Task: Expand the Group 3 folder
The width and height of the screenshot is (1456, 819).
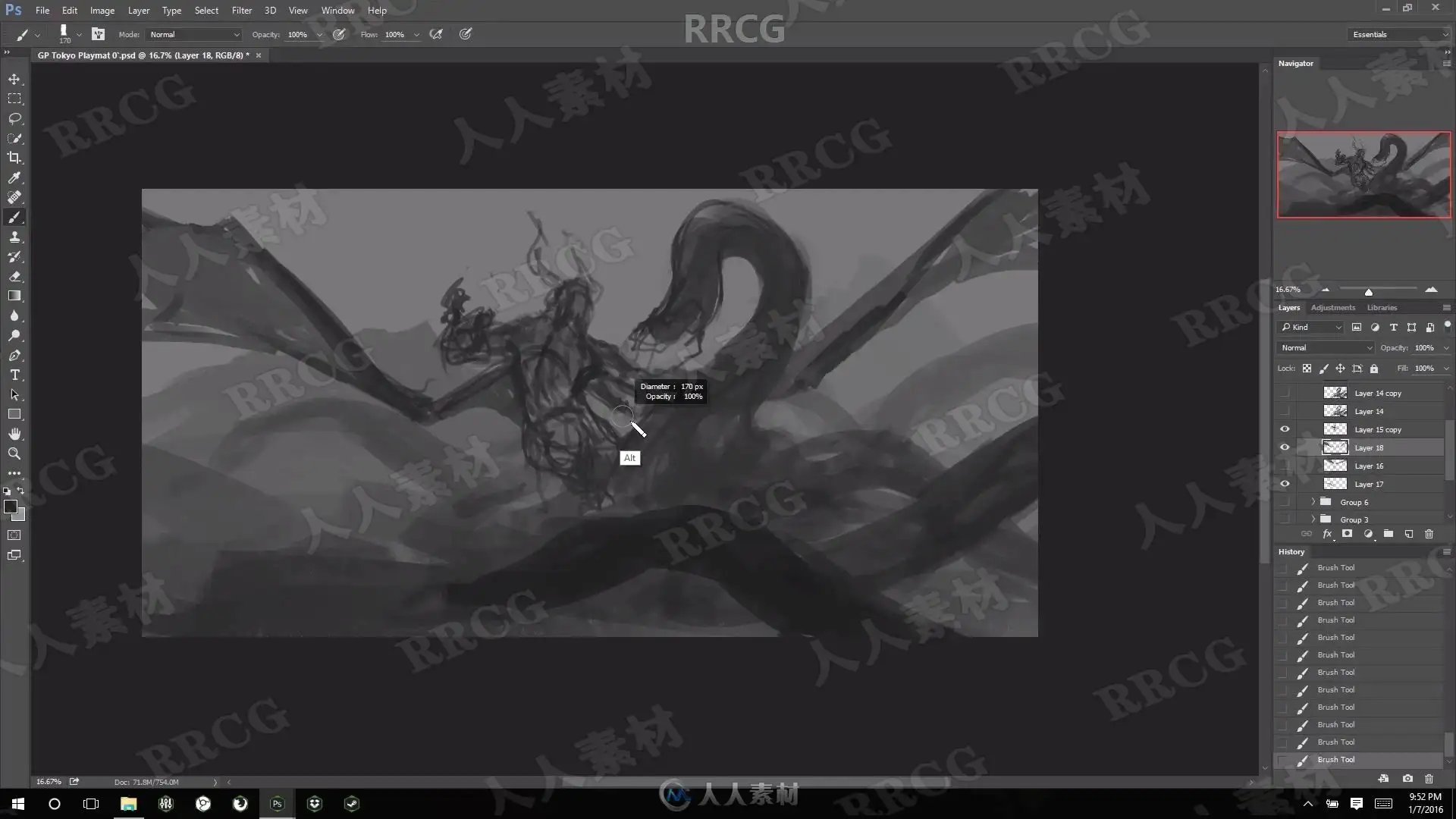Action: coord(1313,519)
